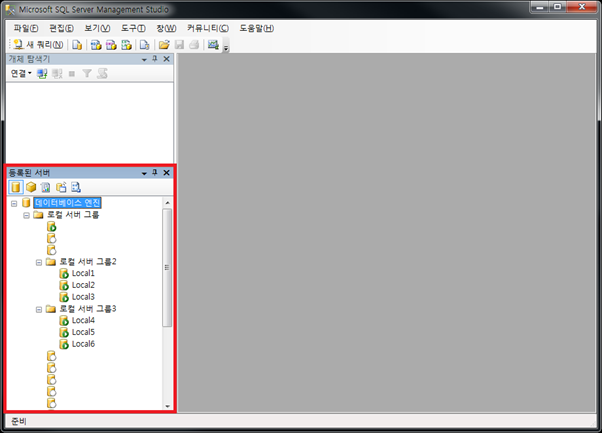Screen dimensions: 602x433
Task: Open the 커뮤니티(C) menu
Action: [x=208, y=28]
